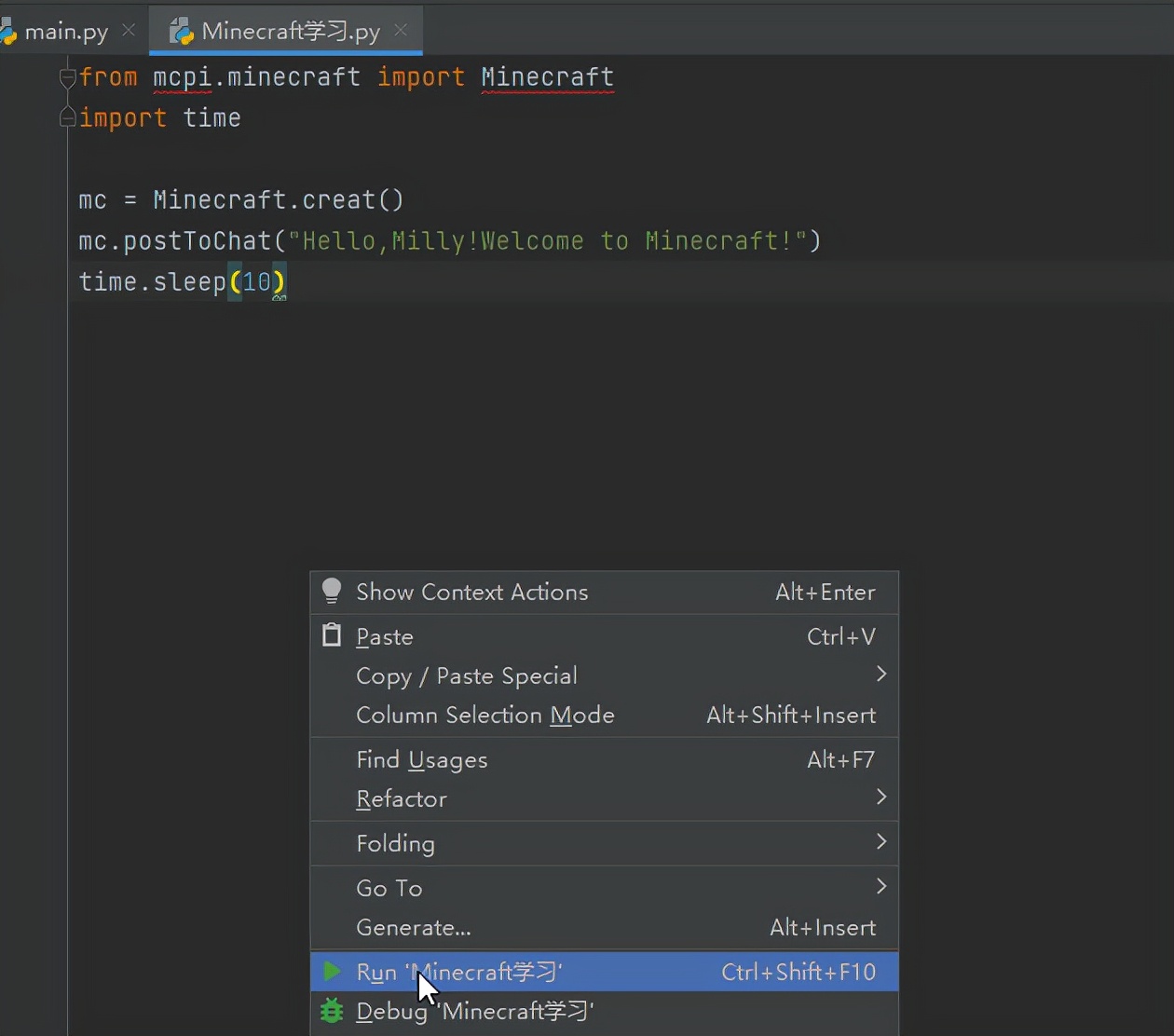Choose Show Context Actions entry

pos(471,592)
